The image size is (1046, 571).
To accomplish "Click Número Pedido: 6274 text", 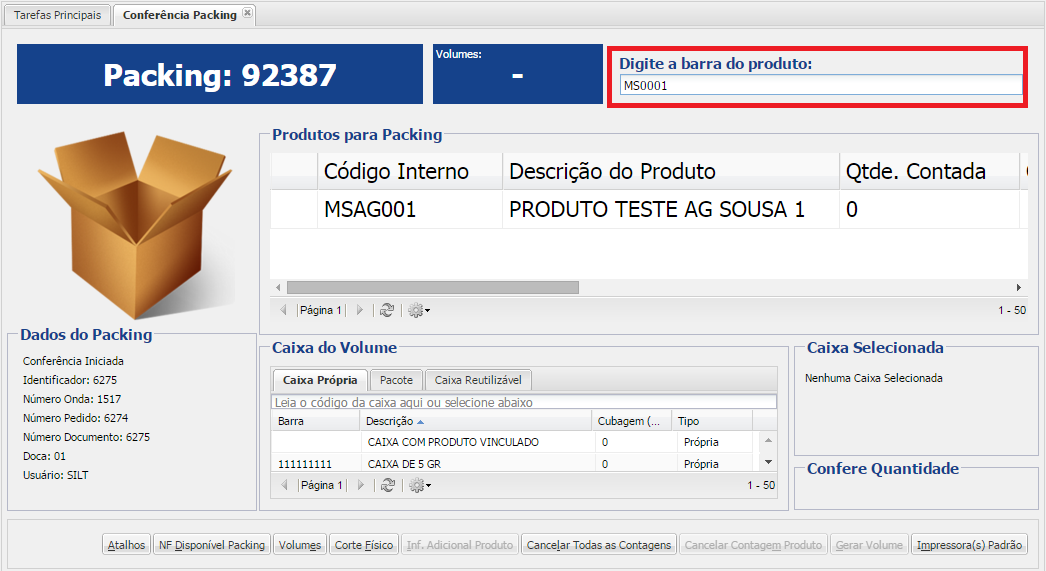I will (x=75, y=418).
